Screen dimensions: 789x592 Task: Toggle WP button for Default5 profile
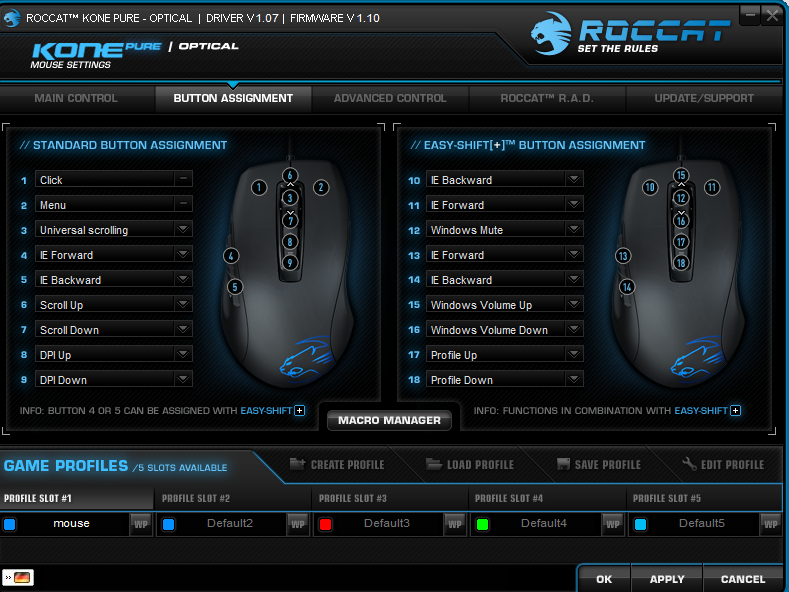pyautogui.click(x=770, y=524)
